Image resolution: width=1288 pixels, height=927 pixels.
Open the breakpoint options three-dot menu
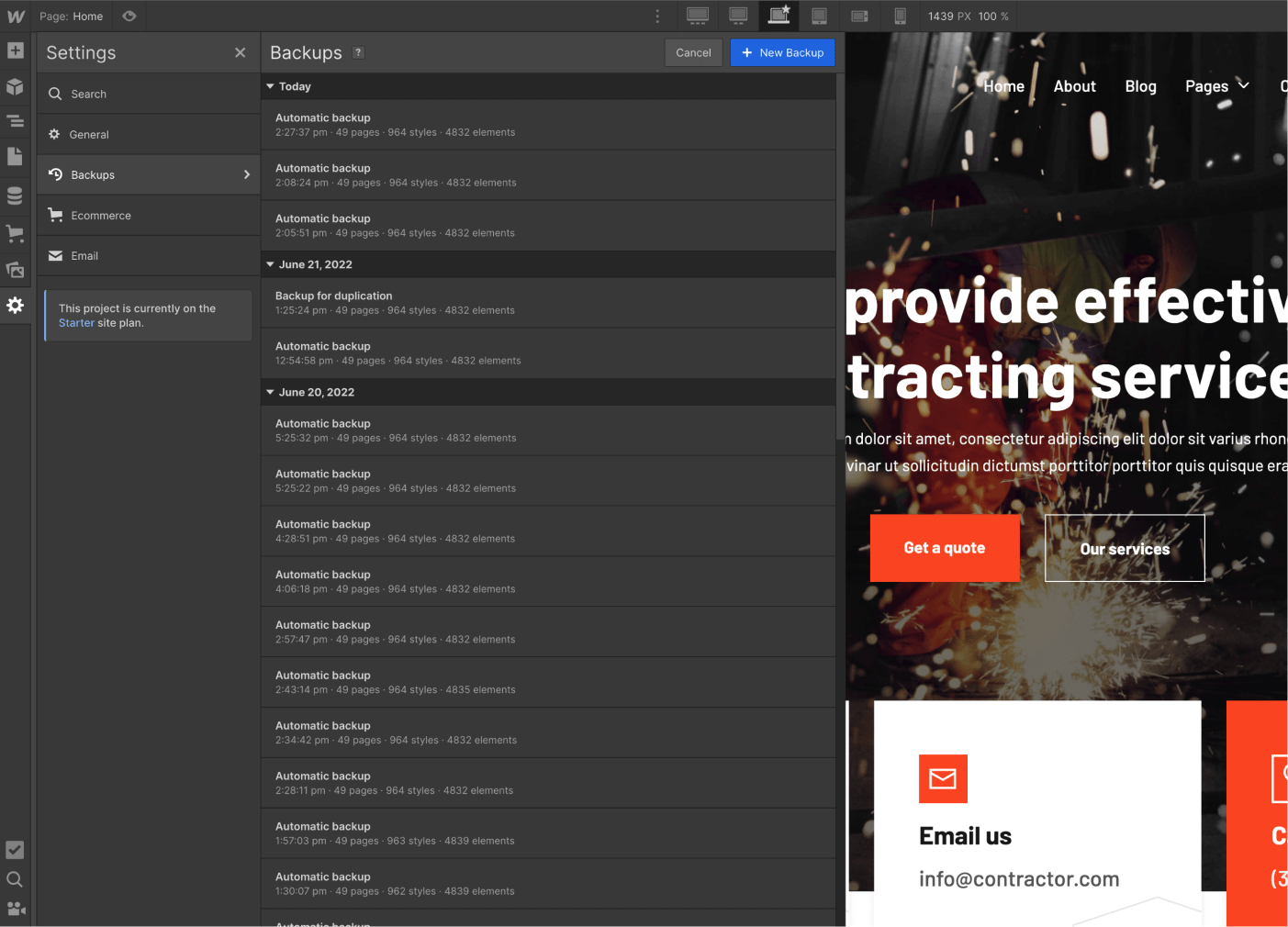(657, 16)
